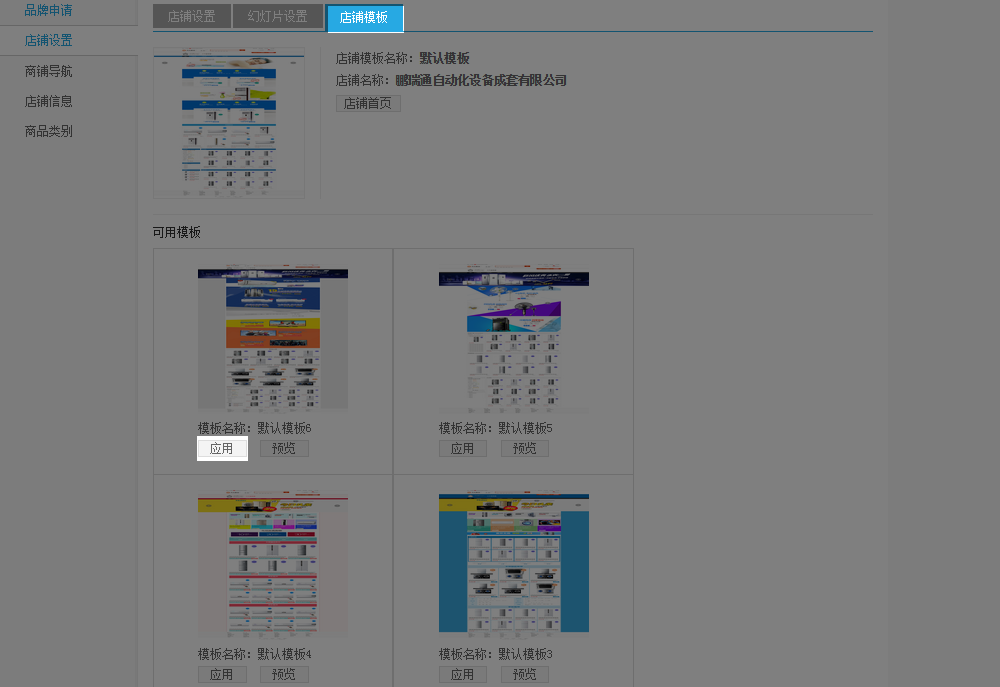Apply 默认模板4 with its 应用 button

[x=222, y=675]
